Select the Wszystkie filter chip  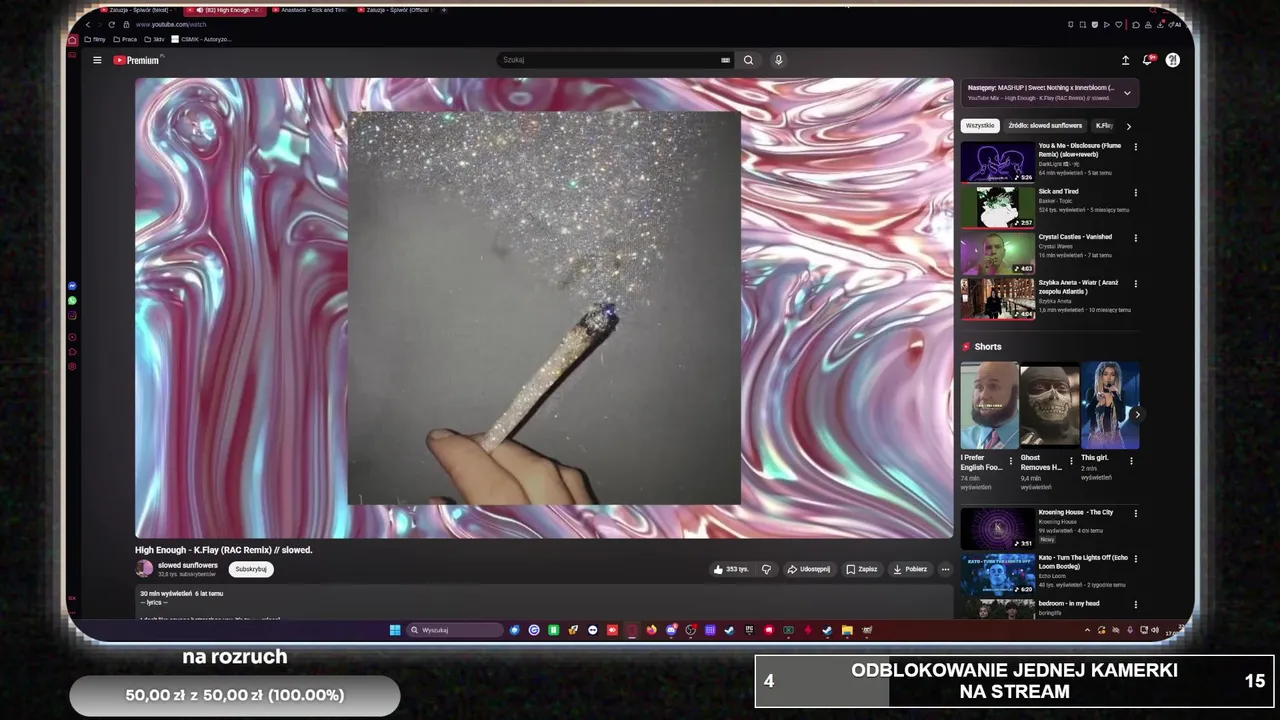tap(980, 126)
